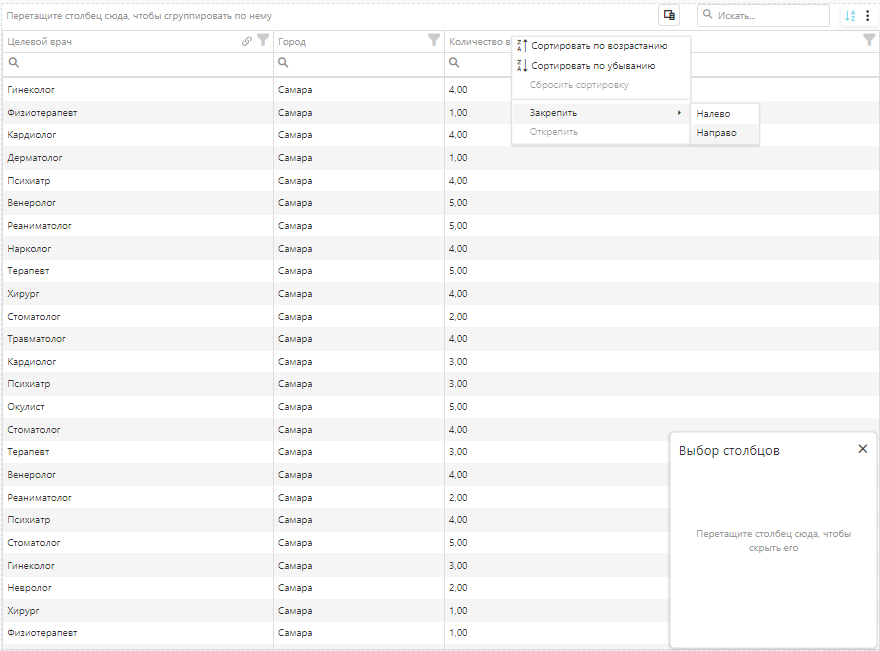
Task: Click search icon under Целевой врач column
Action: click(14, 63)
